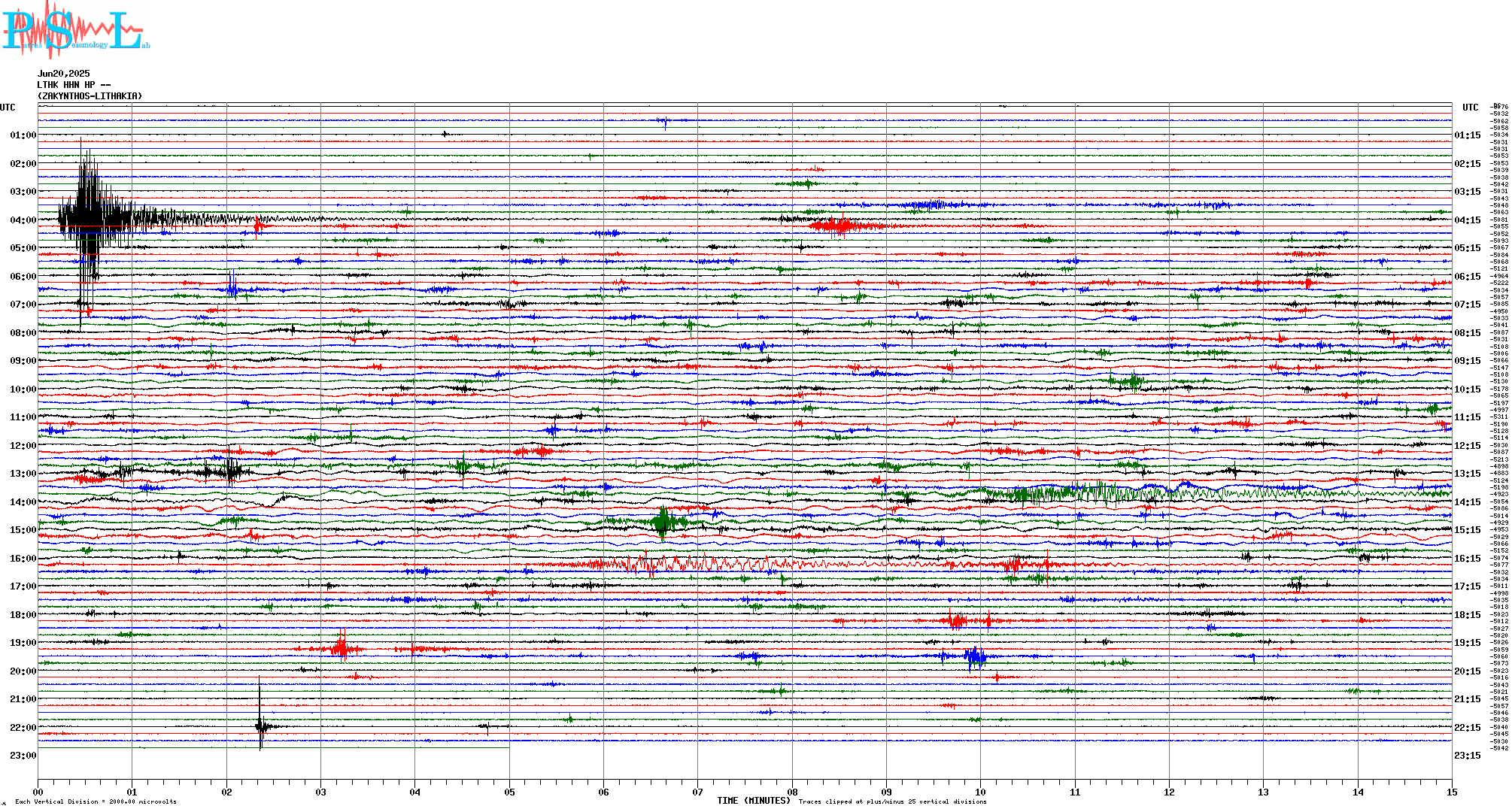The height and width of the screenshot is (812, 1512).
Task: Click the Each Vertical Division = 2000.00 microvolts note
Action: click(96, 801)
